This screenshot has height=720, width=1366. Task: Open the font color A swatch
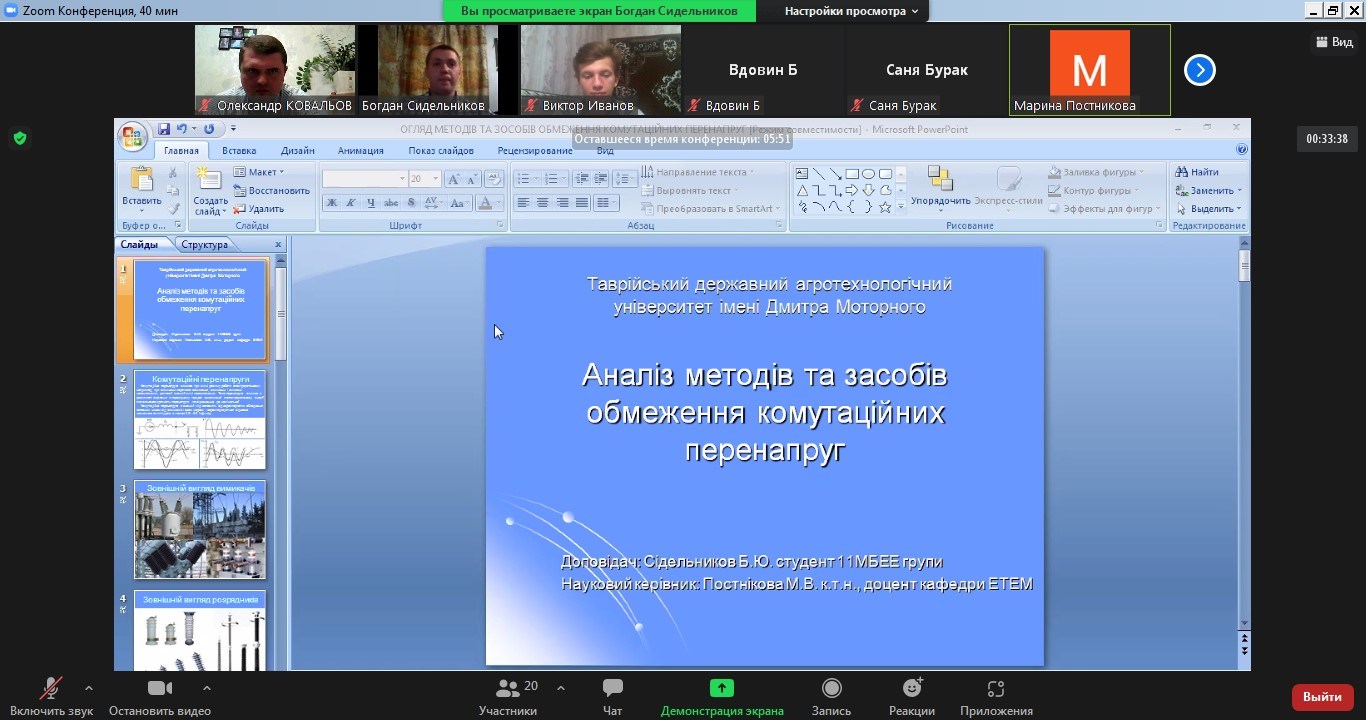[489, 203]
